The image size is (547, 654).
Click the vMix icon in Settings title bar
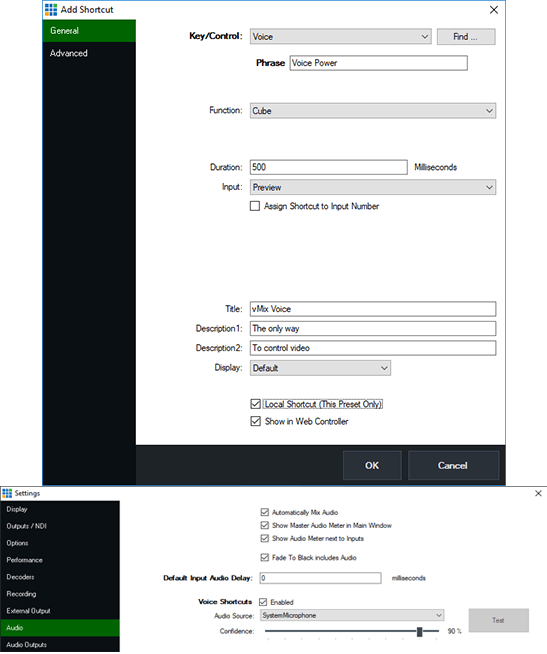[x=7, y=493]
